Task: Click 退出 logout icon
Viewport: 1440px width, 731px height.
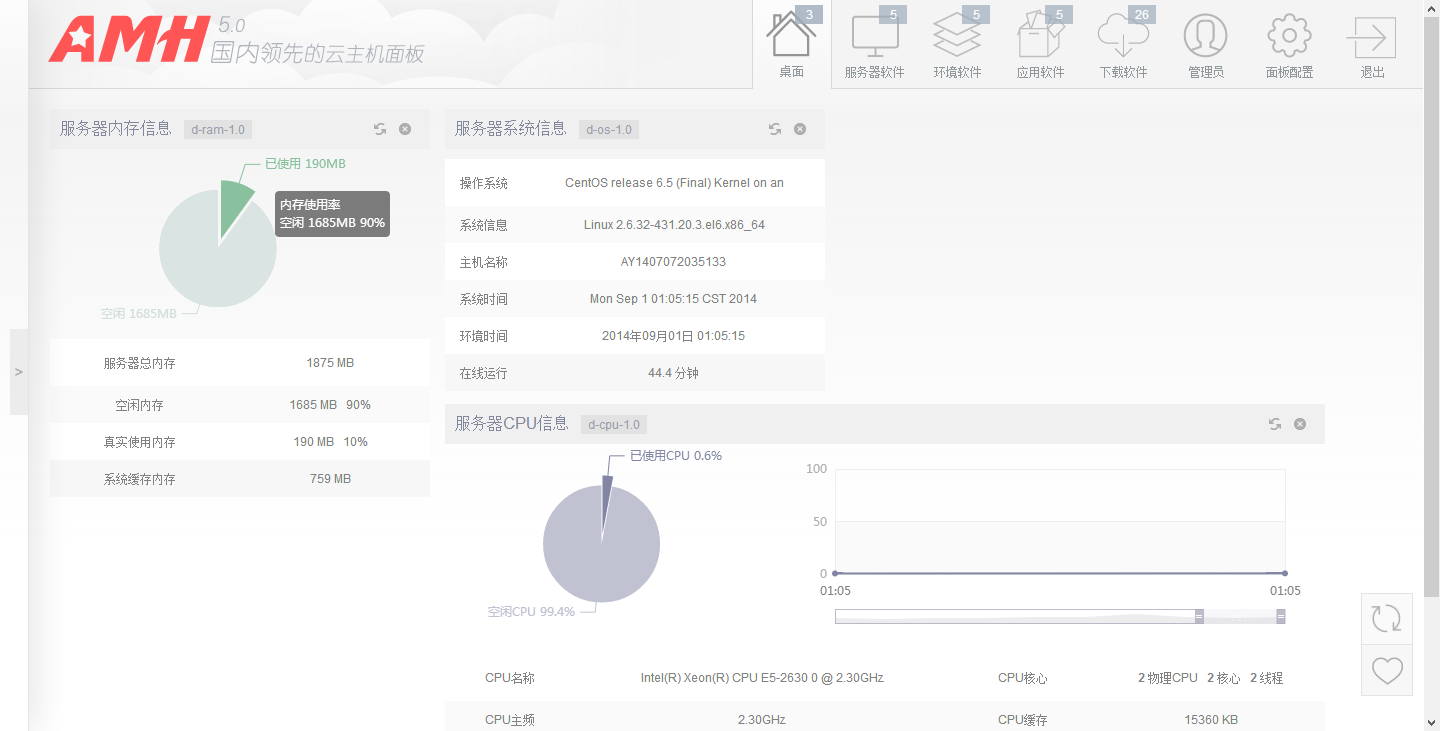Action: 1372,38
